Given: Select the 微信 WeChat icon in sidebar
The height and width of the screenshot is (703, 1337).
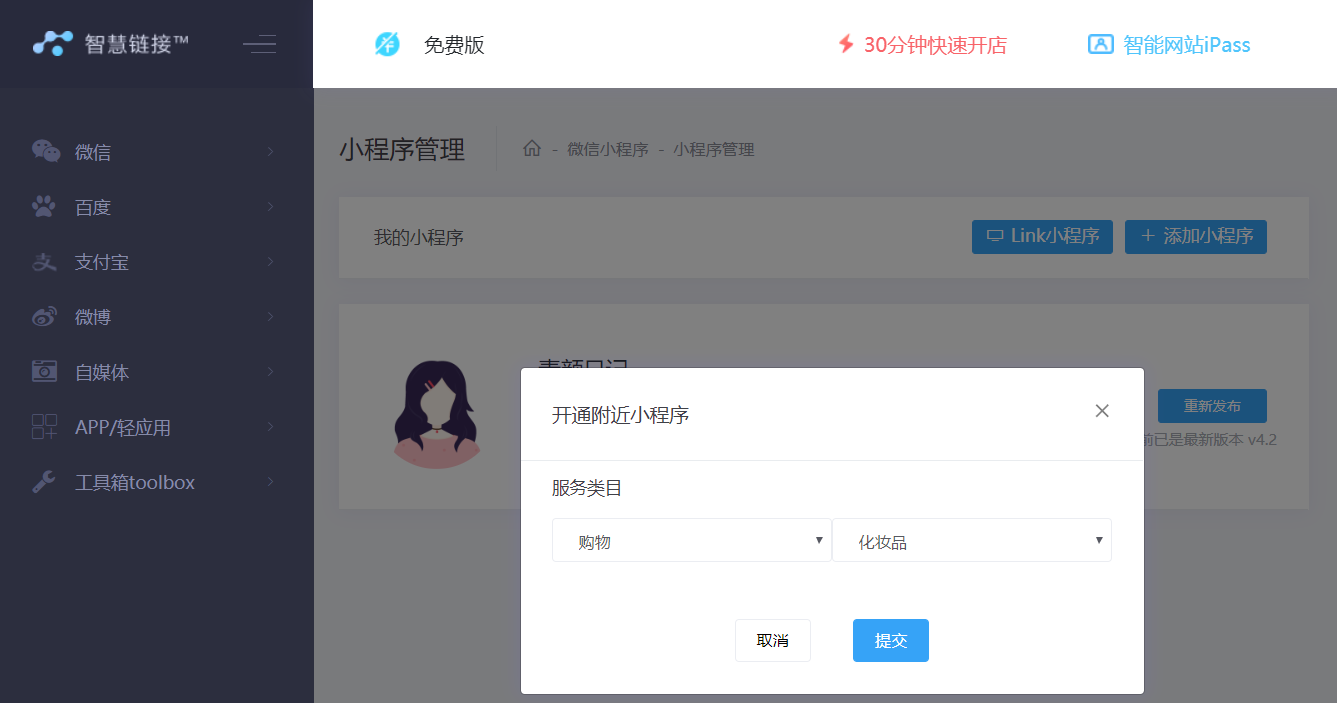Looking at the screenshot, I should [44, 151].
